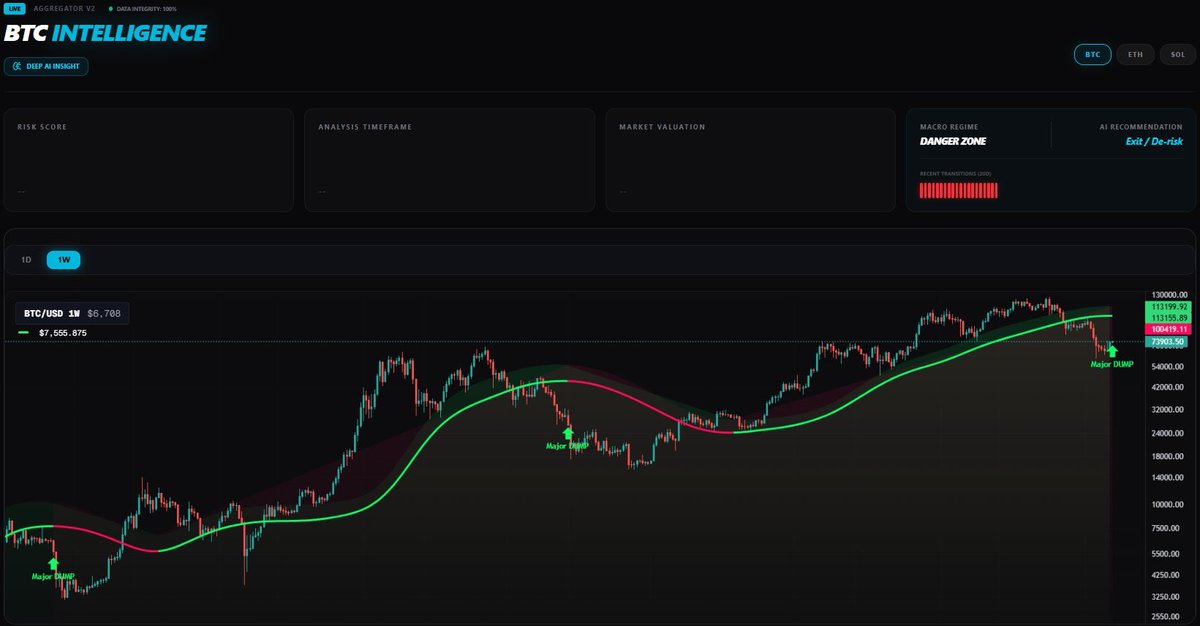Click the 73903.50 current price tag

(x=1168, y=342)
